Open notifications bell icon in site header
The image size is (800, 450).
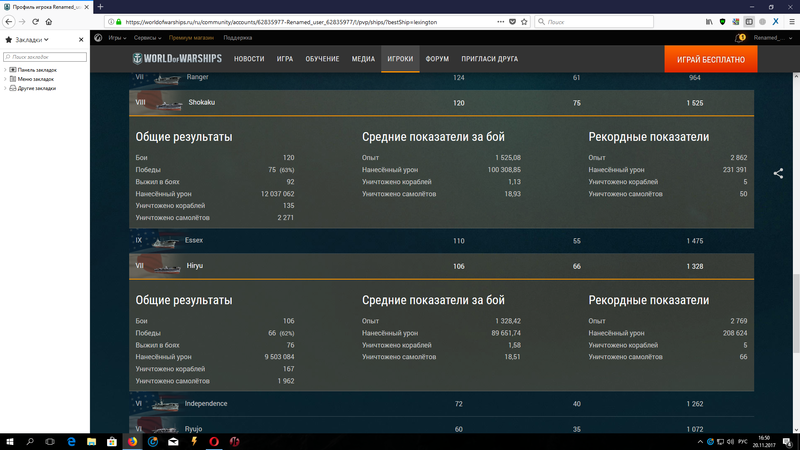(x=741, y=38)
